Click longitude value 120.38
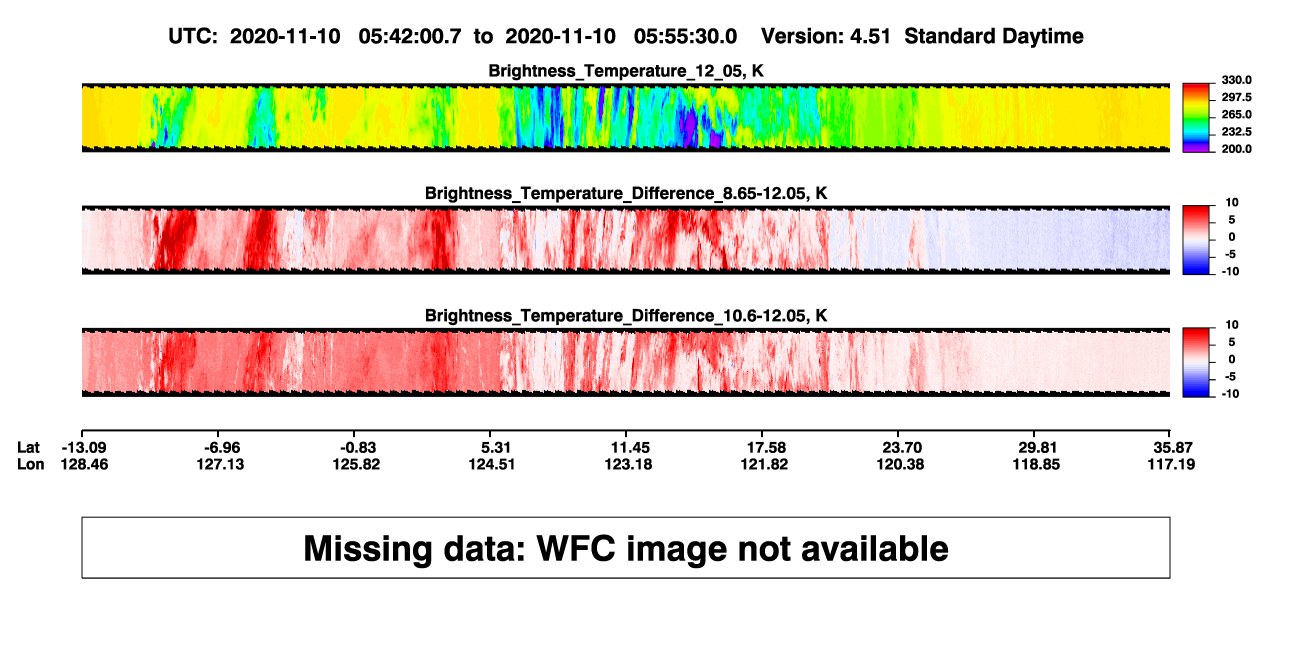Viewport: 1300px width, 667px height. (900, 464)
